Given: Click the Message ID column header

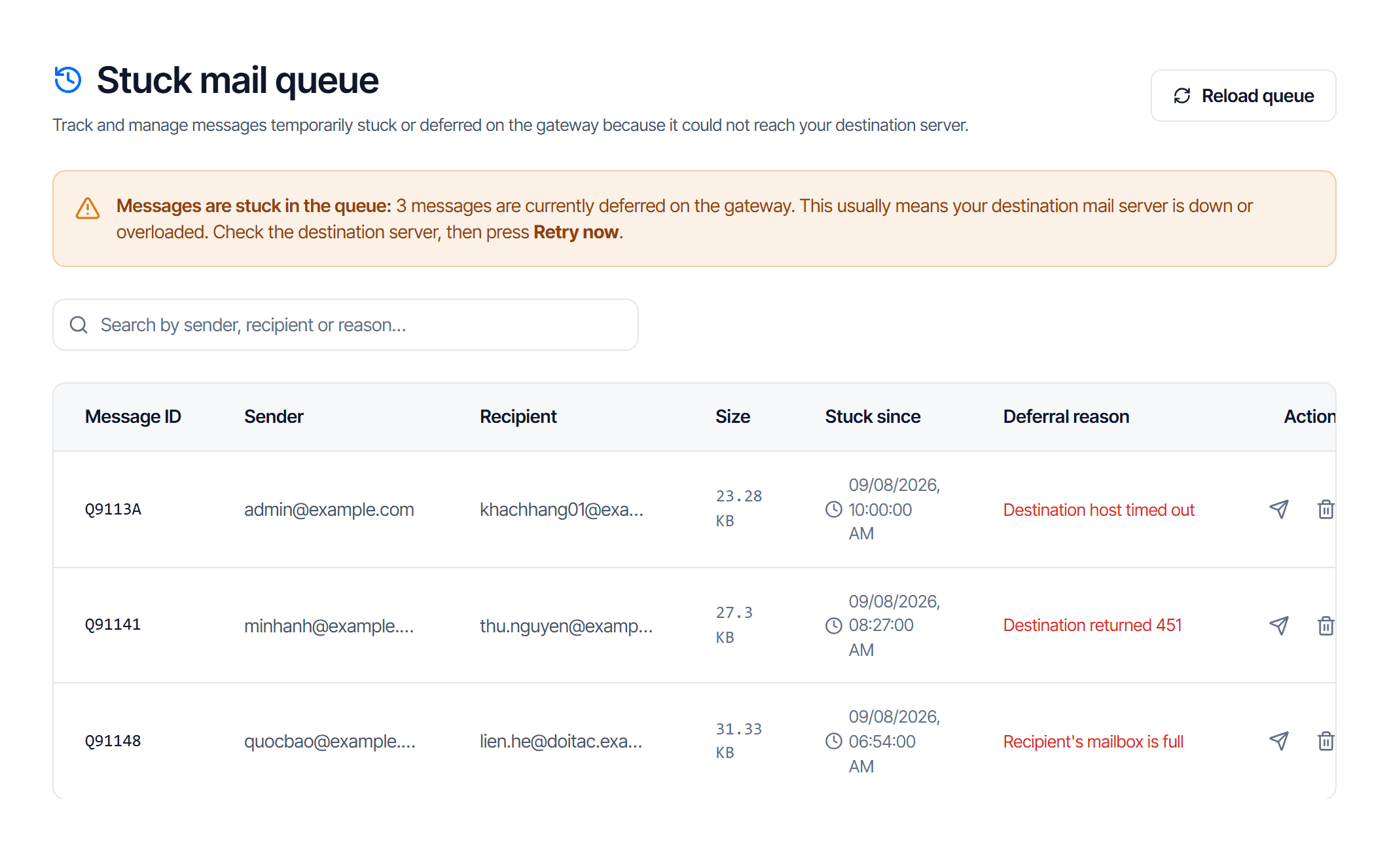Looking at the screenshot, I should (x=133, y=416).
